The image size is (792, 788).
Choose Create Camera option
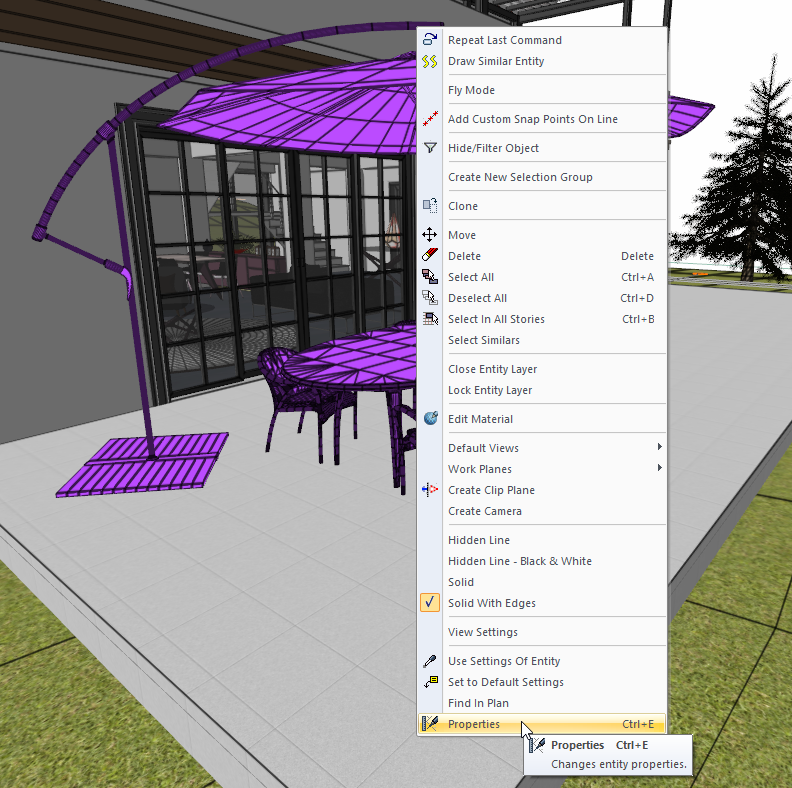tap(485, 511)
